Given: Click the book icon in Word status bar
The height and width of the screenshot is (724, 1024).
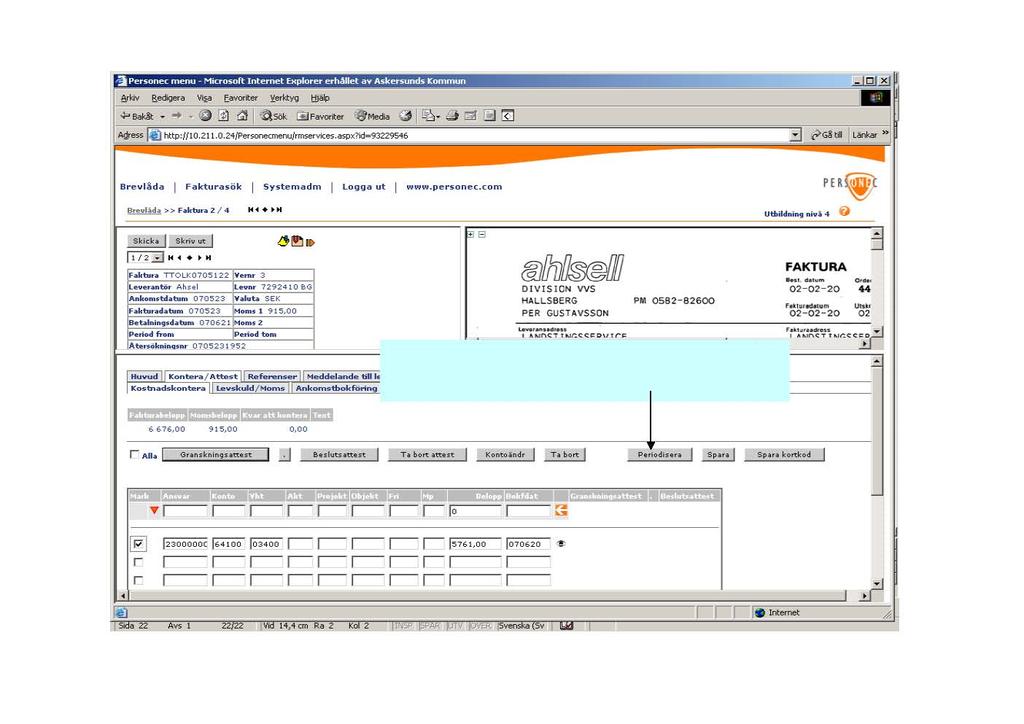Looking at the screenshot, I should pos(567,625).
